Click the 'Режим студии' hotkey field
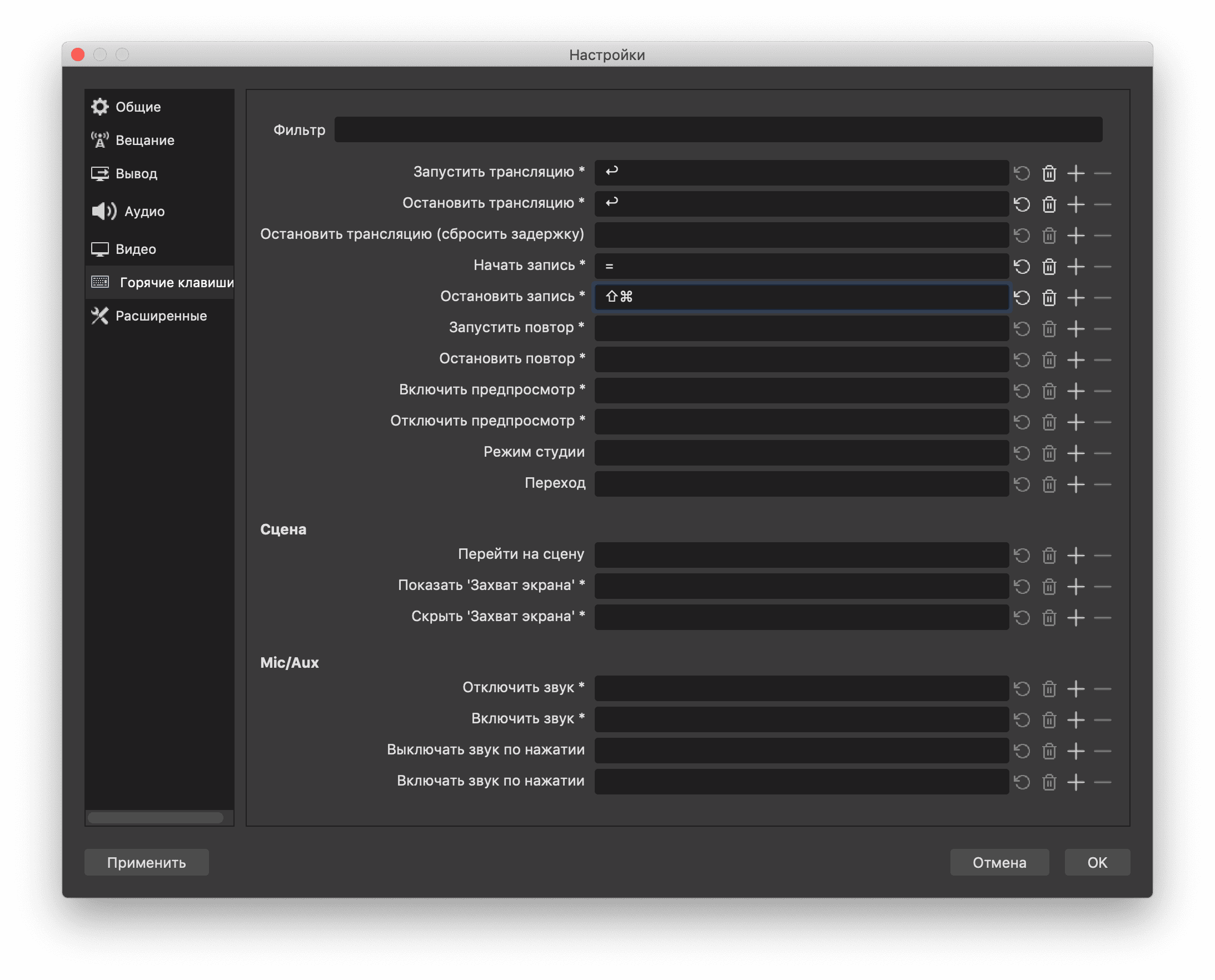Viewport: 1215px width, 980px height. tap(801, 453)
